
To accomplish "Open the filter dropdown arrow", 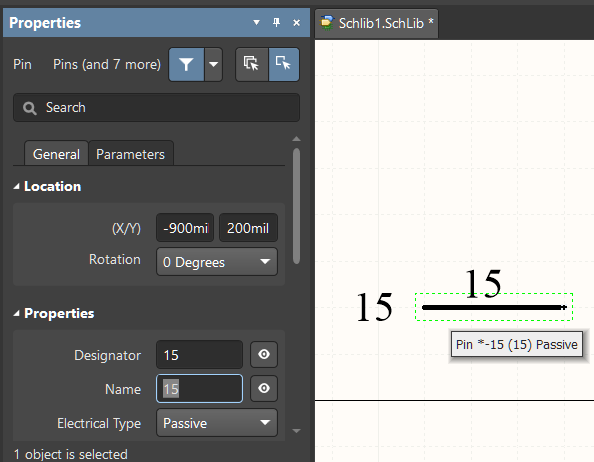I will coord(214,64).
